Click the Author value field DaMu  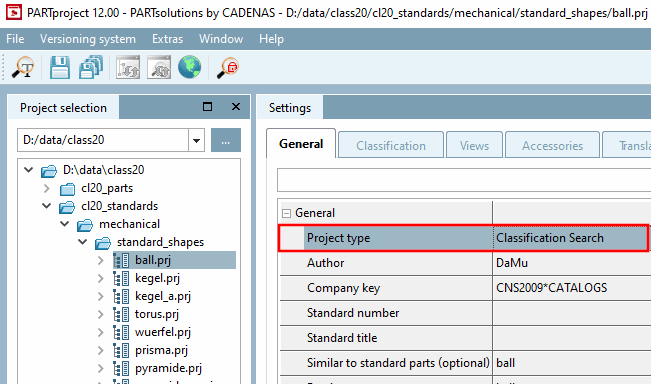[571, 263]
